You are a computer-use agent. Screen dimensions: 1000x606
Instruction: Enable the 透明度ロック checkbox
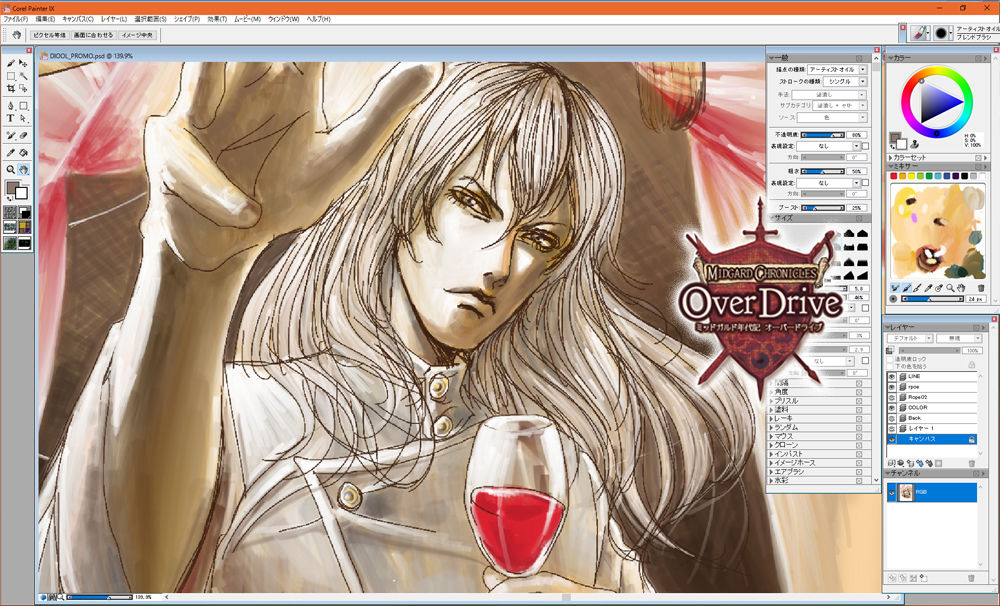point(892,357)
